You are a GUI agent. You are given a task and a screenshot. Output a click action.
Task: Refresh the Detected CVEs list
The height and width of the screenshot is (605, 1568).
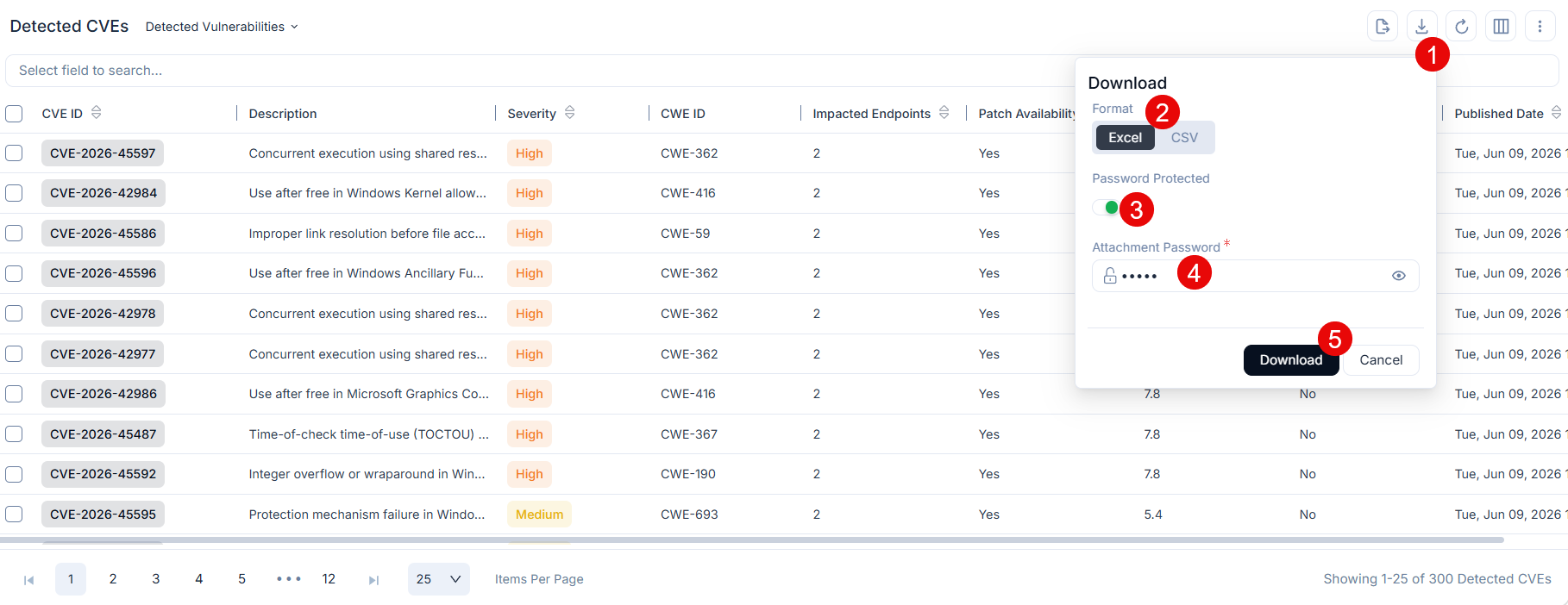point(1461,27)
